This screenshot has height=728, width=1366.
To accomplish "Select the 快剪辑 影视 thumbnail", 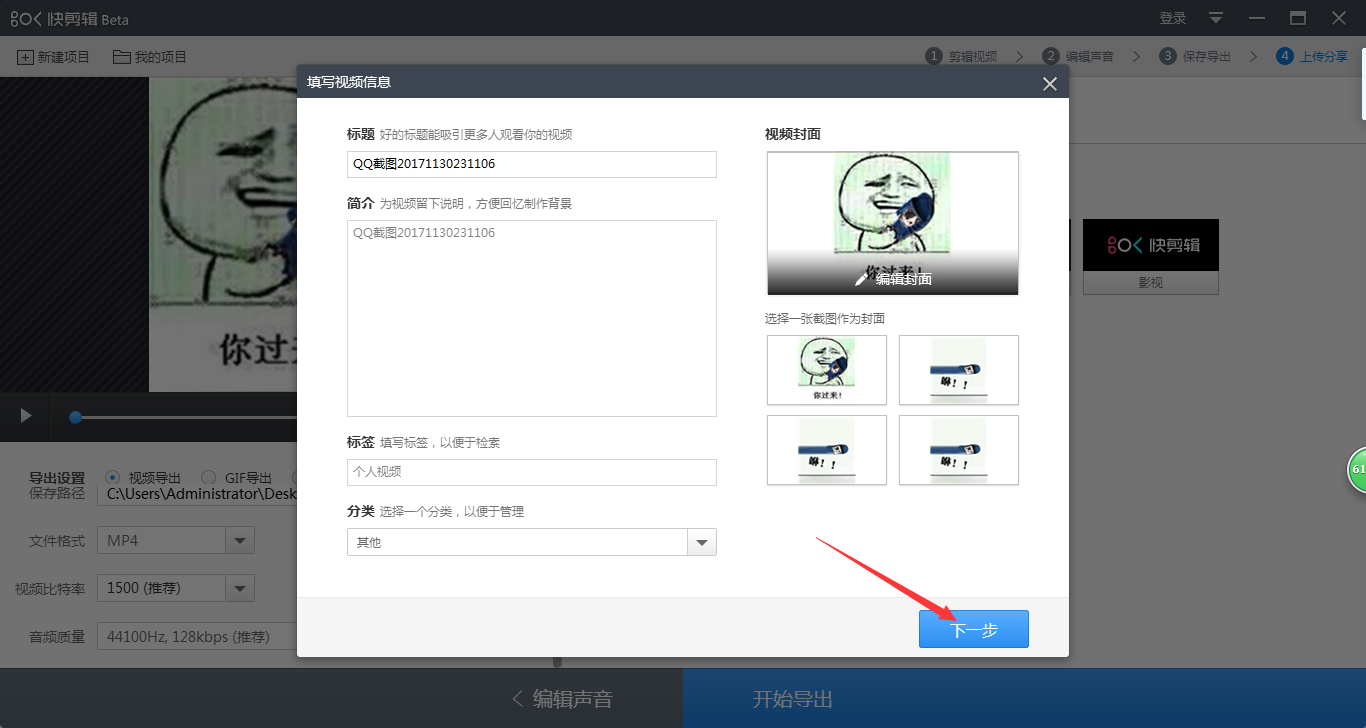I will [1151, 256].
